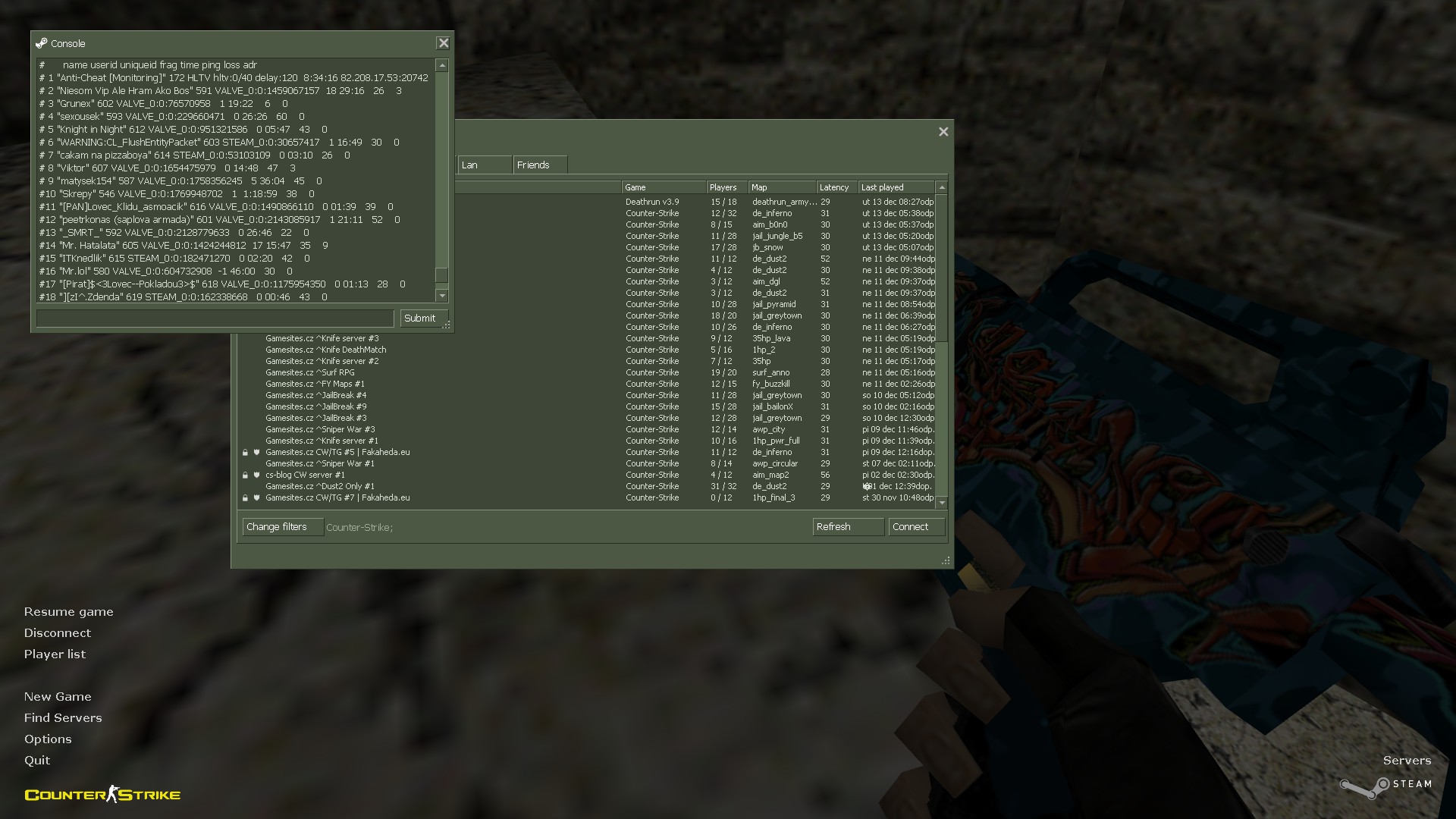The image size is (1456, 819).
Task: Click server list scrollbar up arrow
Action: click(942, 187)
